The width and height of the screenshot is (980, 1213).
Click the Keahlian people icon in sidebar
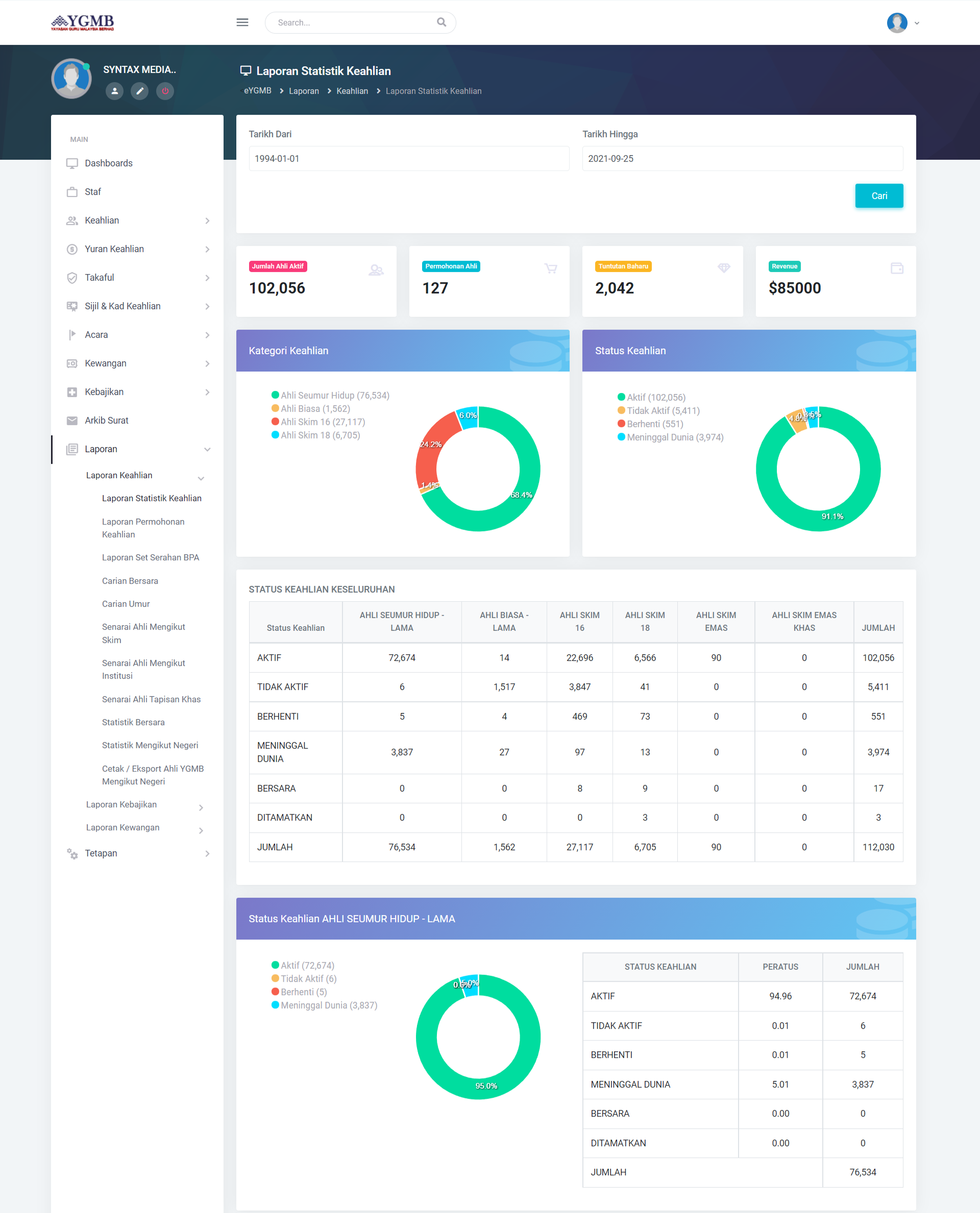71,220
